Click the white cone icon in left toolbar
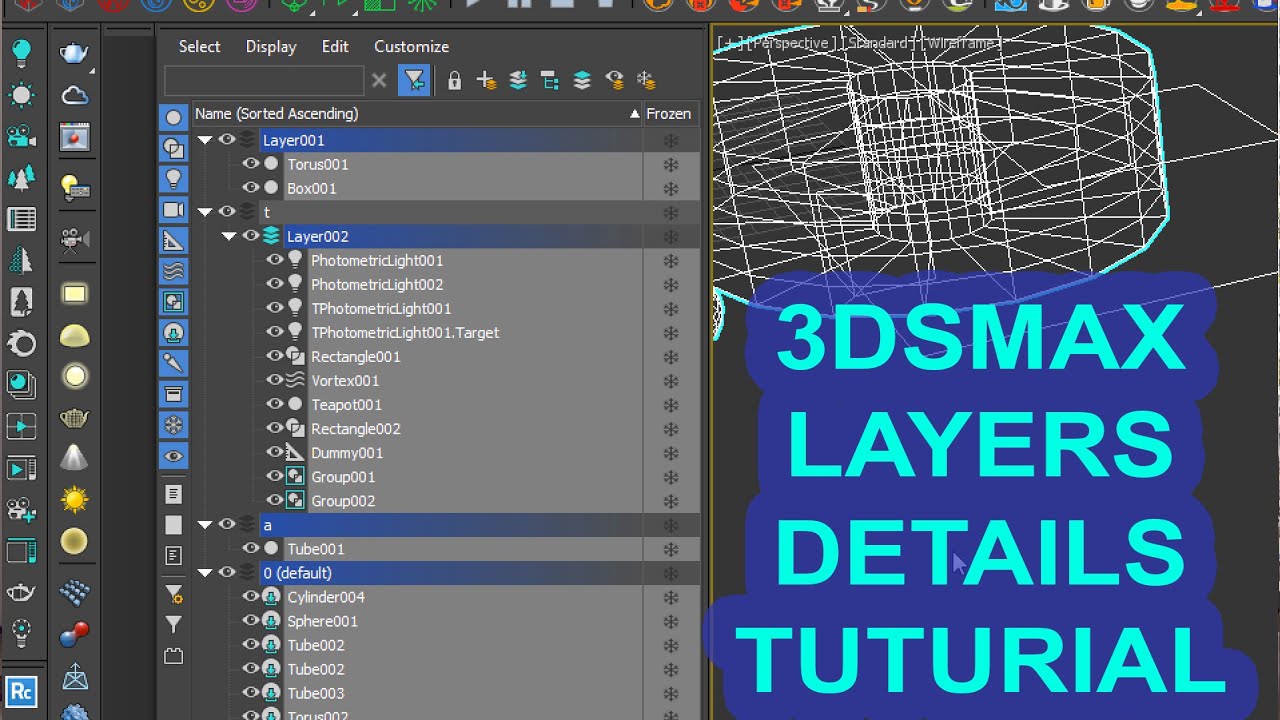 click(74, 457)
